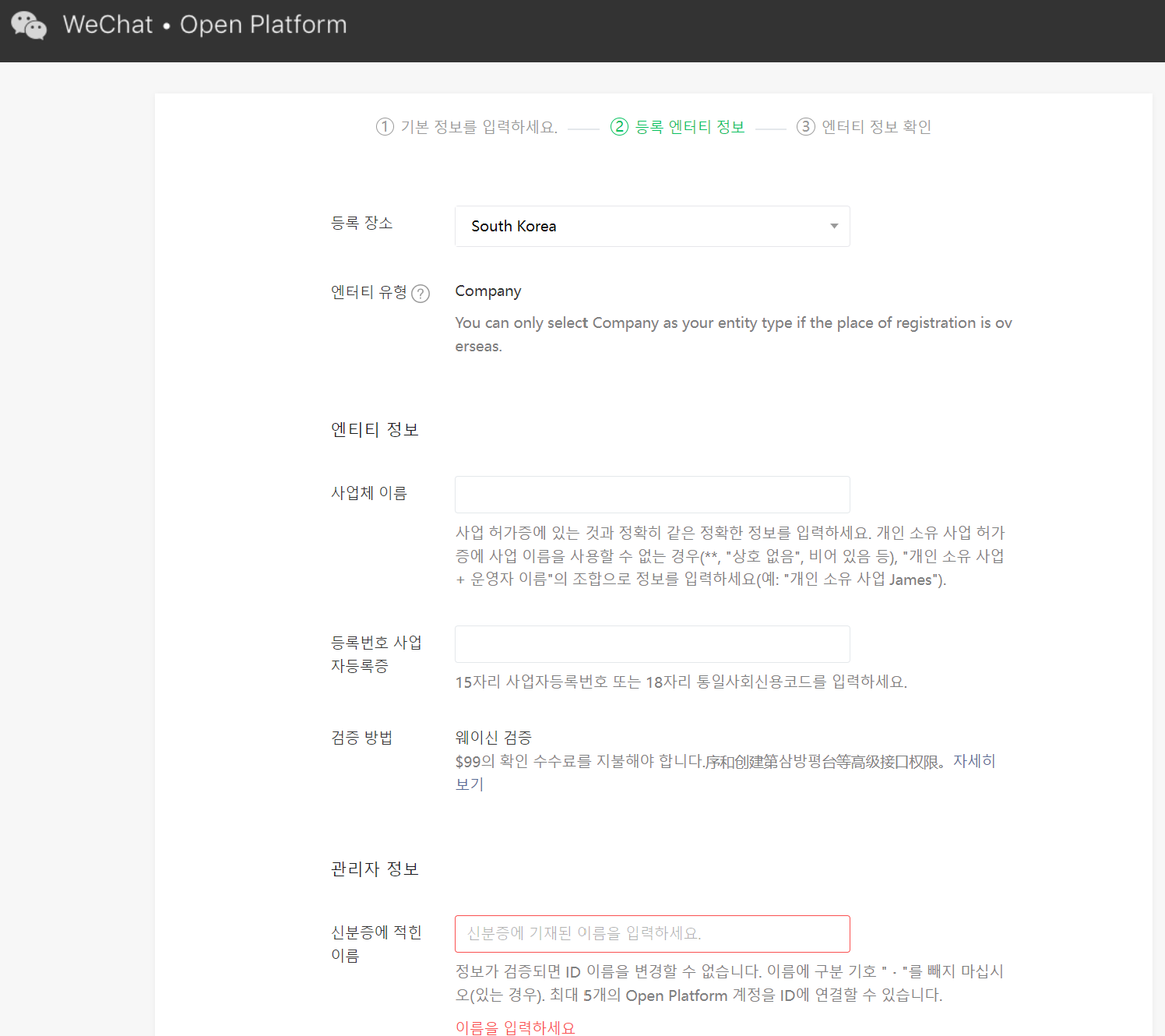Viewport: 1165px width, 1036px height.
Task: Click the WeChat • Open Platform header title
Action: [205, 25]
